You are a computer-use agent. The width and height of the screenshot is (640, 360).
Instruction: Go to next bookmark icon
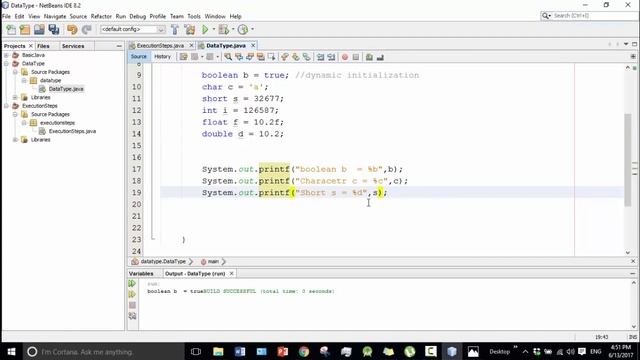296,57
